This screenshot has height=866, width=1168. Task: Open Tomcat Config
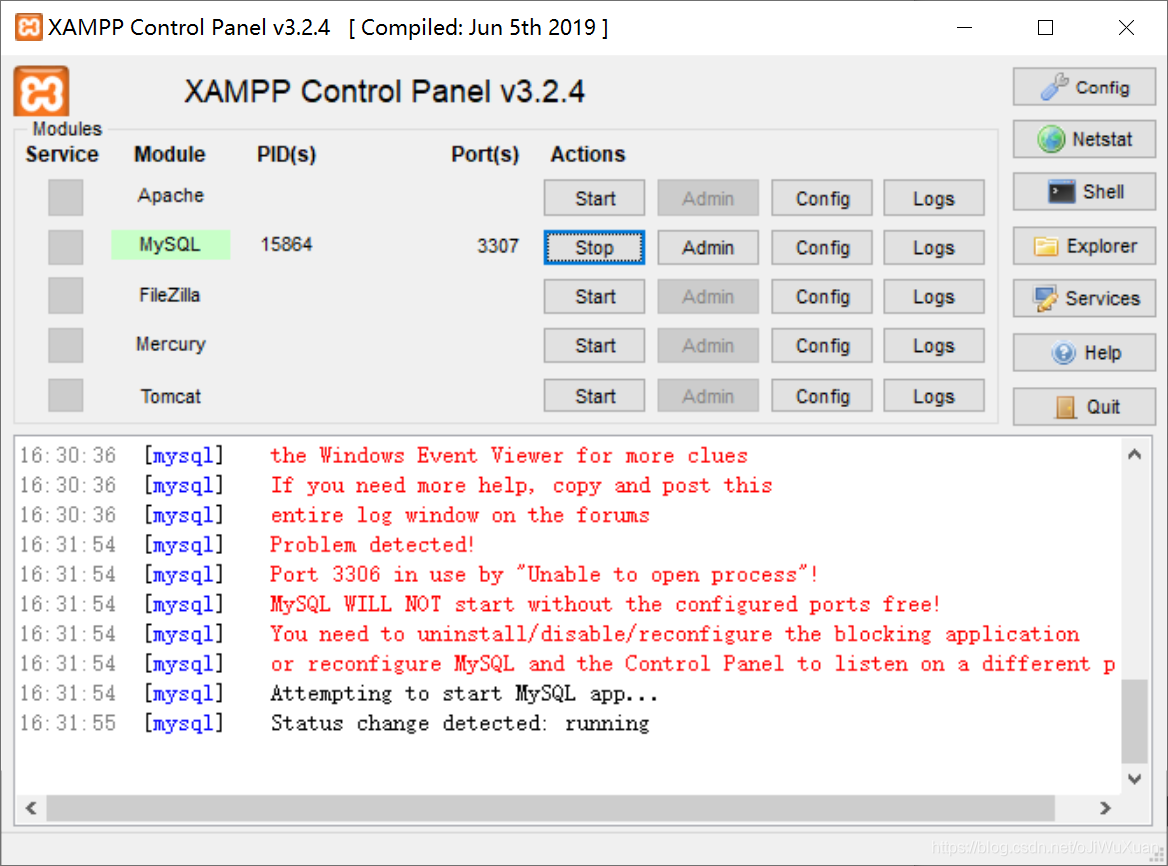[x=822, y=395]
